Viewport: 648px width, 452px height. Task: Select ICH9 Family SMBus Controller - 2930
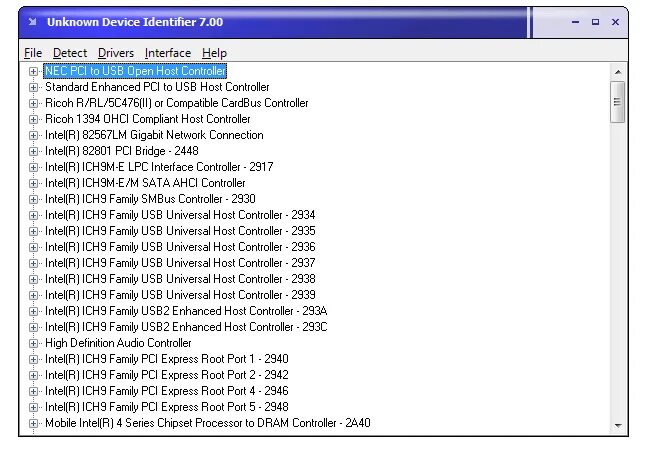pyautogui.click(x=150, y=199)
